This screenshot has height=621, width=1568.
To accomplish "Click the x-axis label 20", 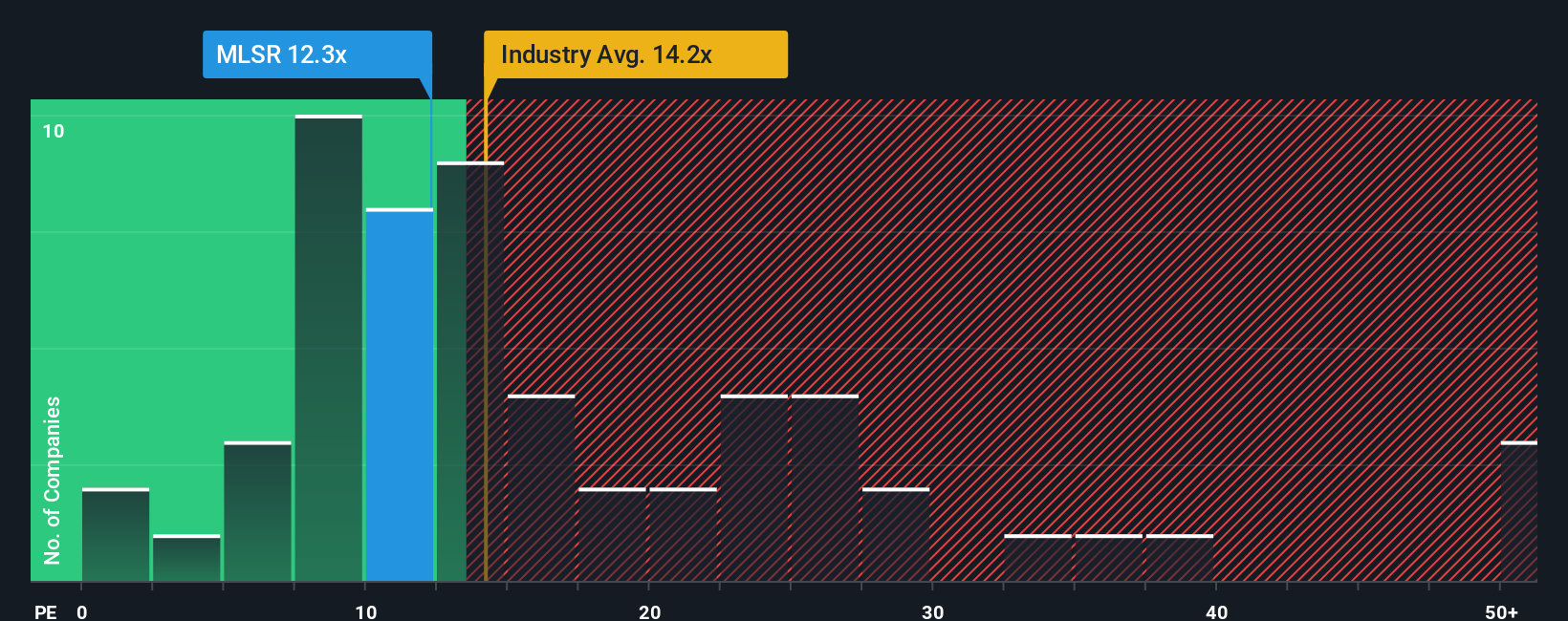I will pyautogui.click(x=650, y=611).
